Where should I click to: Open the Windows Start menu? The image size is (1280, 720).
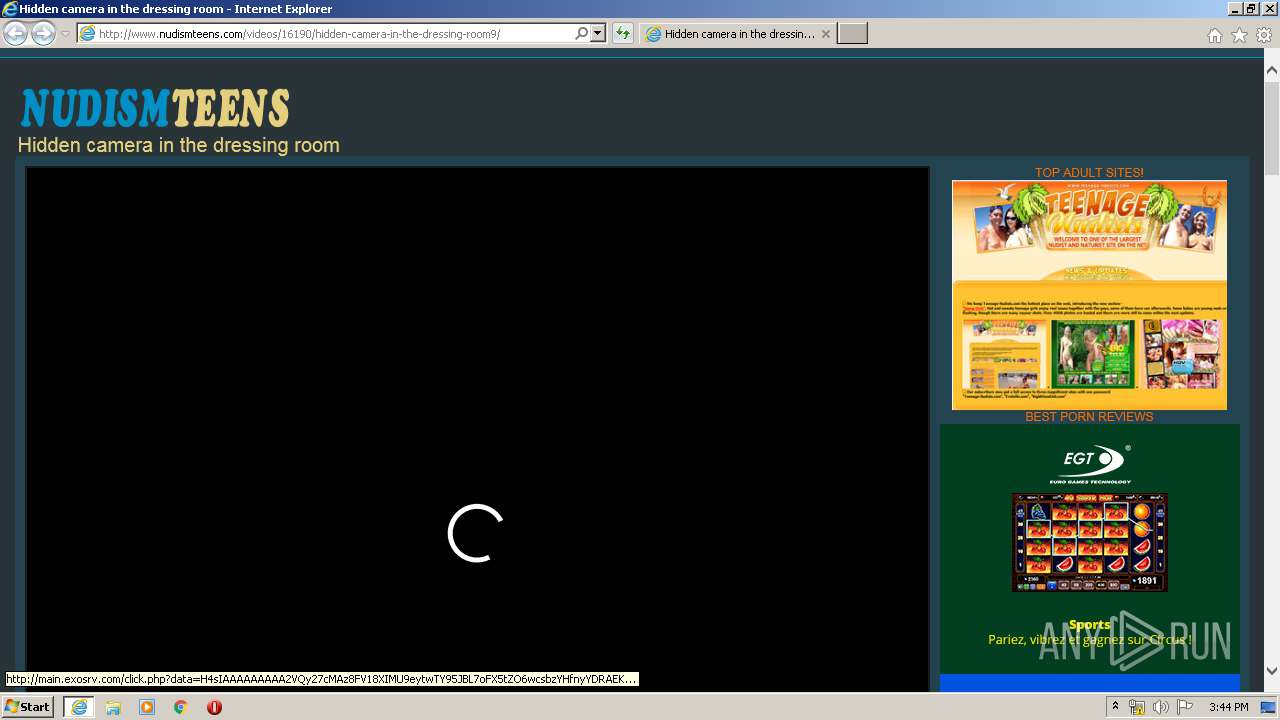(x=28, y=707)
